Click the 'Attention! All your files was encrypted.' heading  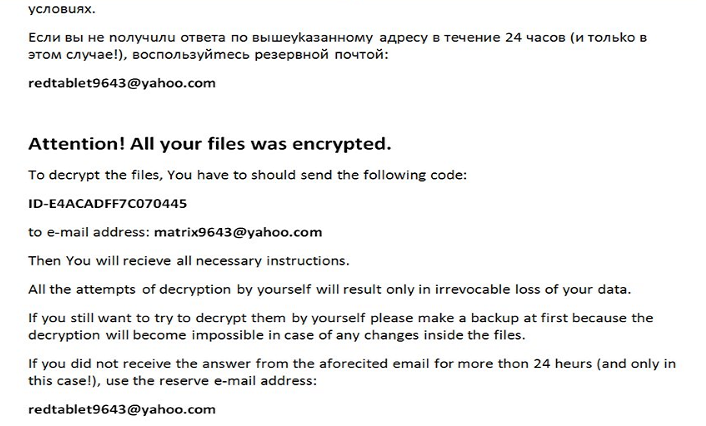point(209,145)
